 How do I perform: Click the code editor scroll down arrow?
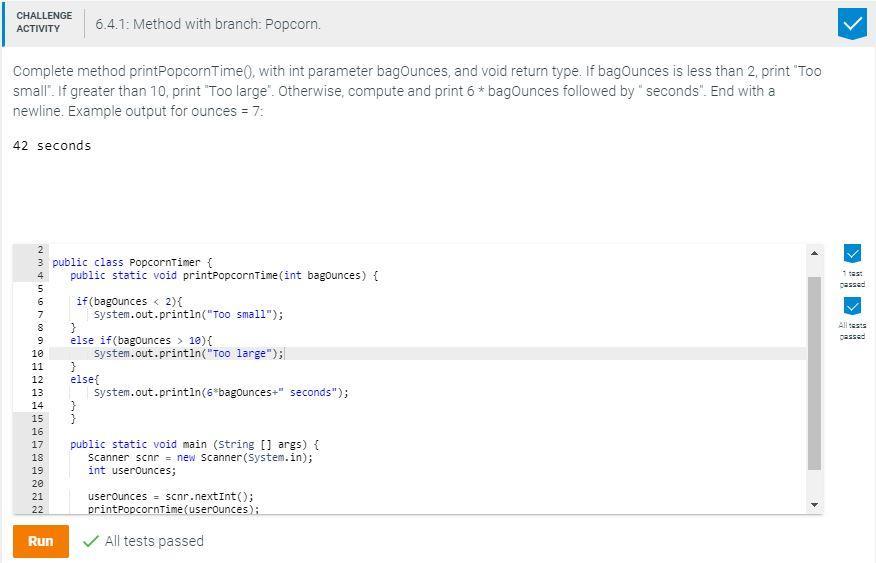814,505
